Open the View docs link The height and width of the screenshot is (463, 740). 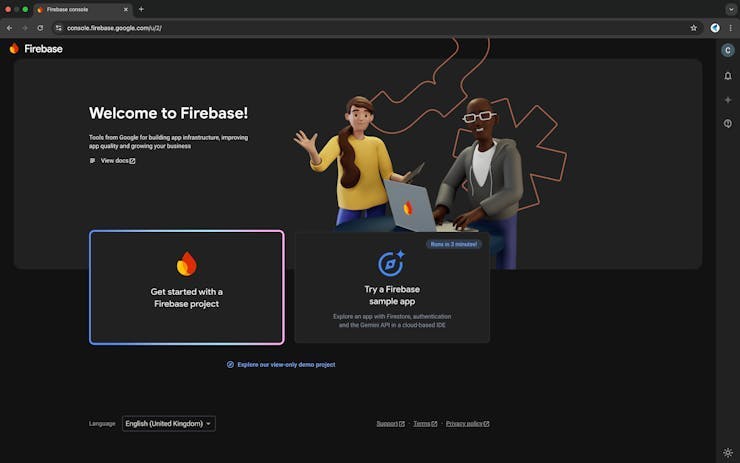118,160
